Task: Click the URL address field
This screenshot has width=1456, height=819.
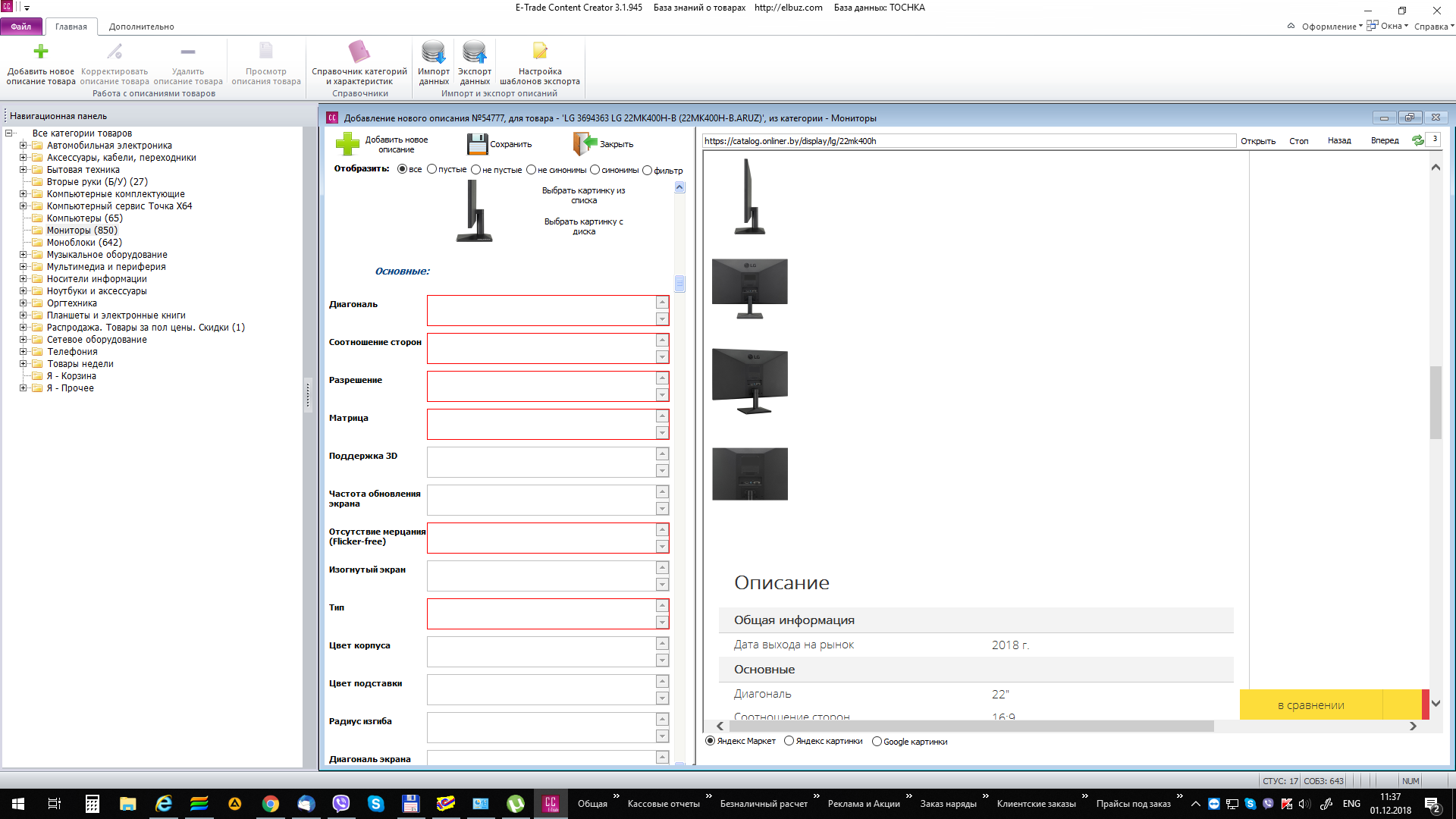Action: coord(969,141)
